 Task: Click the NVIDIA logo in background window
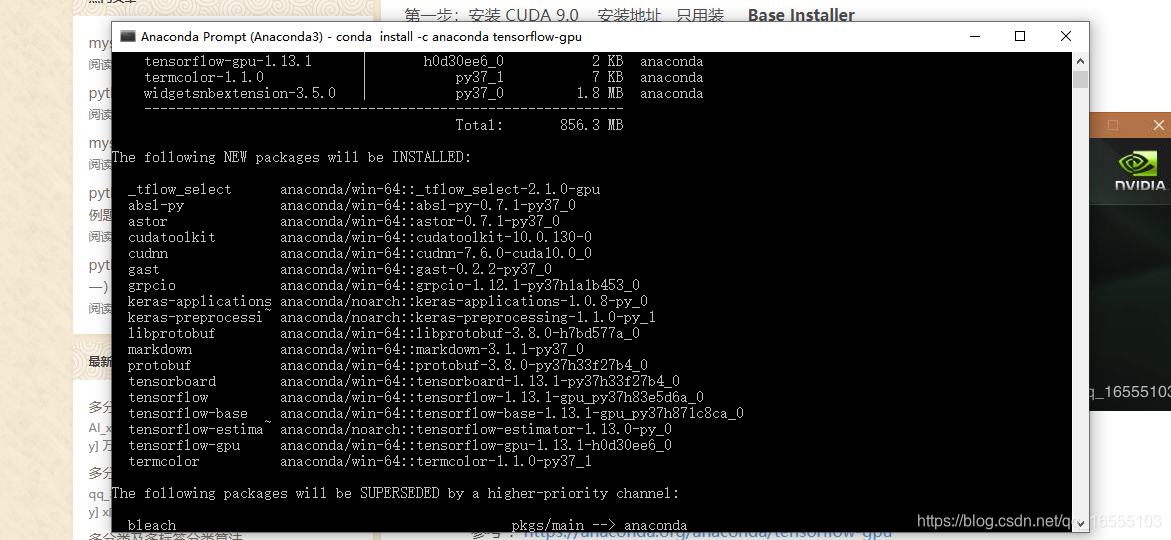click(x=1140, y=171)
